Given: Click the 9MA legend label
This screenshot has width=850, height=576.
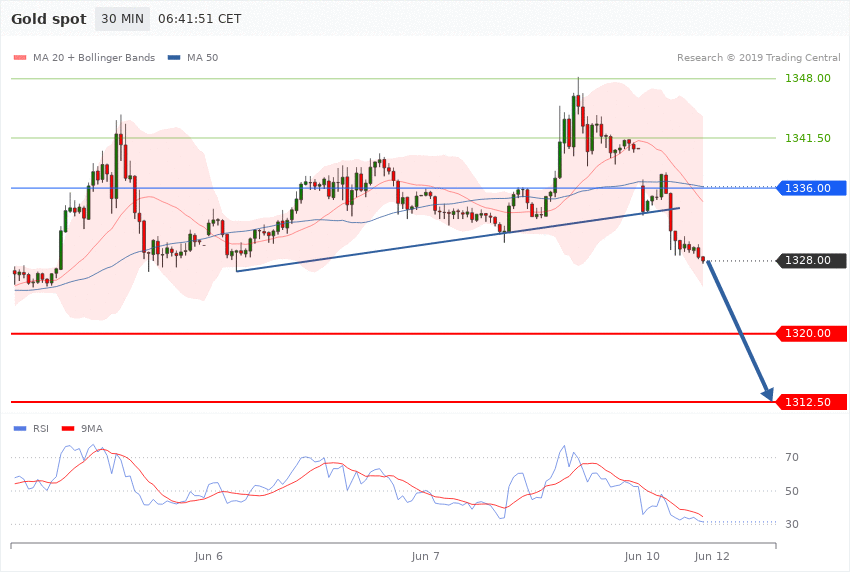Looking at the screenshot, I should pyautogui.click(x=92, y=429).
